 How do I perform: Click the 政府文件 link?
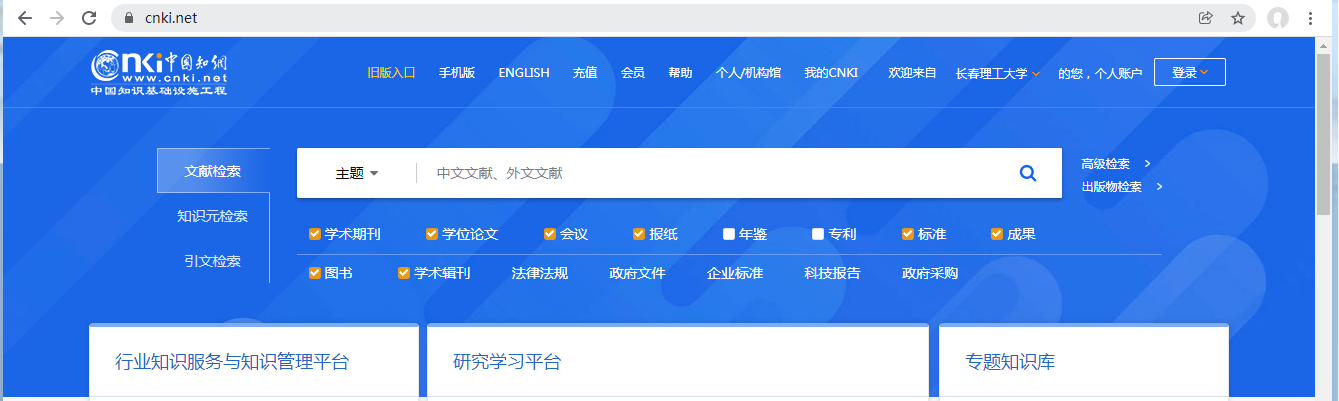point(637,273)
